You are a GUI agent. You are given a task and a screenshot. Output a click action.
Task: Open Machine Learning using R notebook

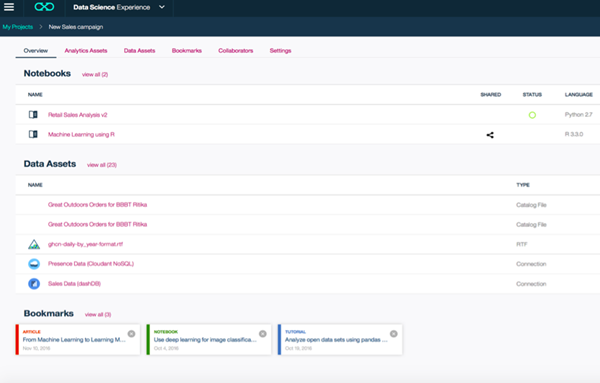pyautogui.click(x=81, y=134)
